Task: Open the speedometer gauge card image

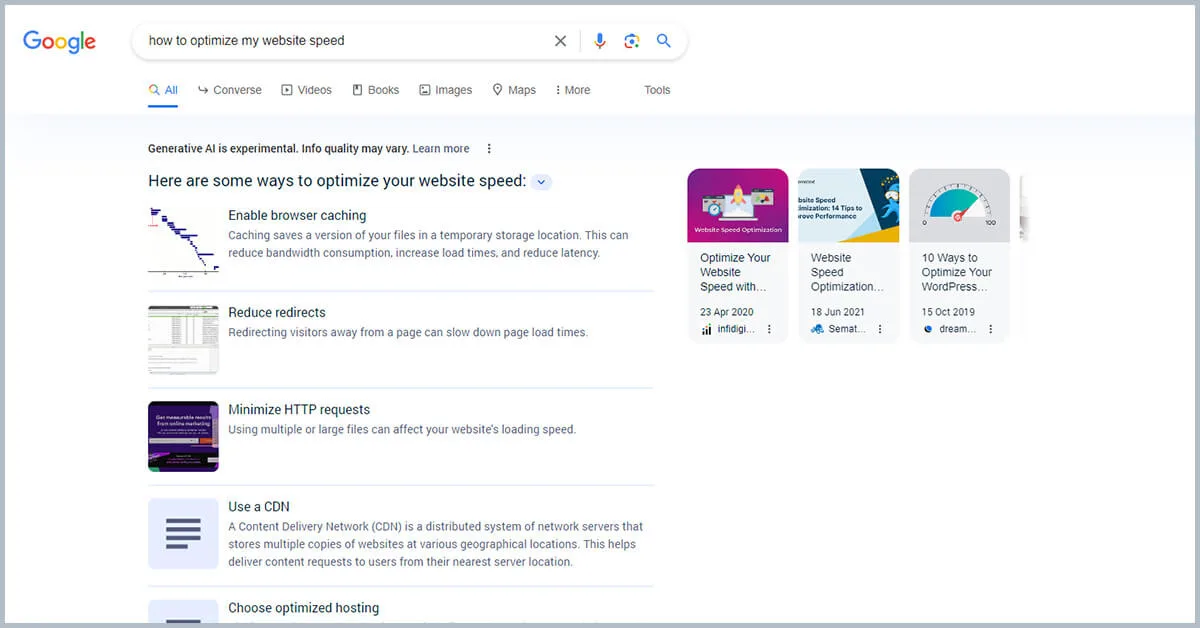Action: coord(960,205)
